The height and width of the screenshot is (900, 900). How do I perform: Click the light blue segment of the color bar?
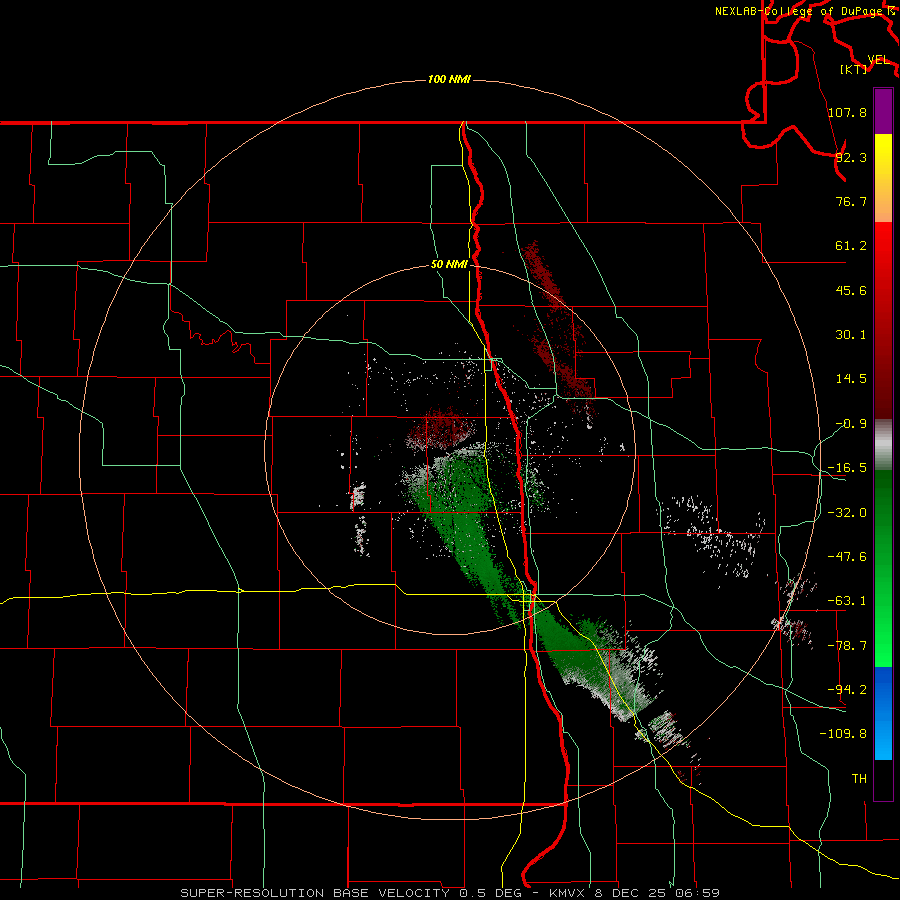tap(883, 740)
